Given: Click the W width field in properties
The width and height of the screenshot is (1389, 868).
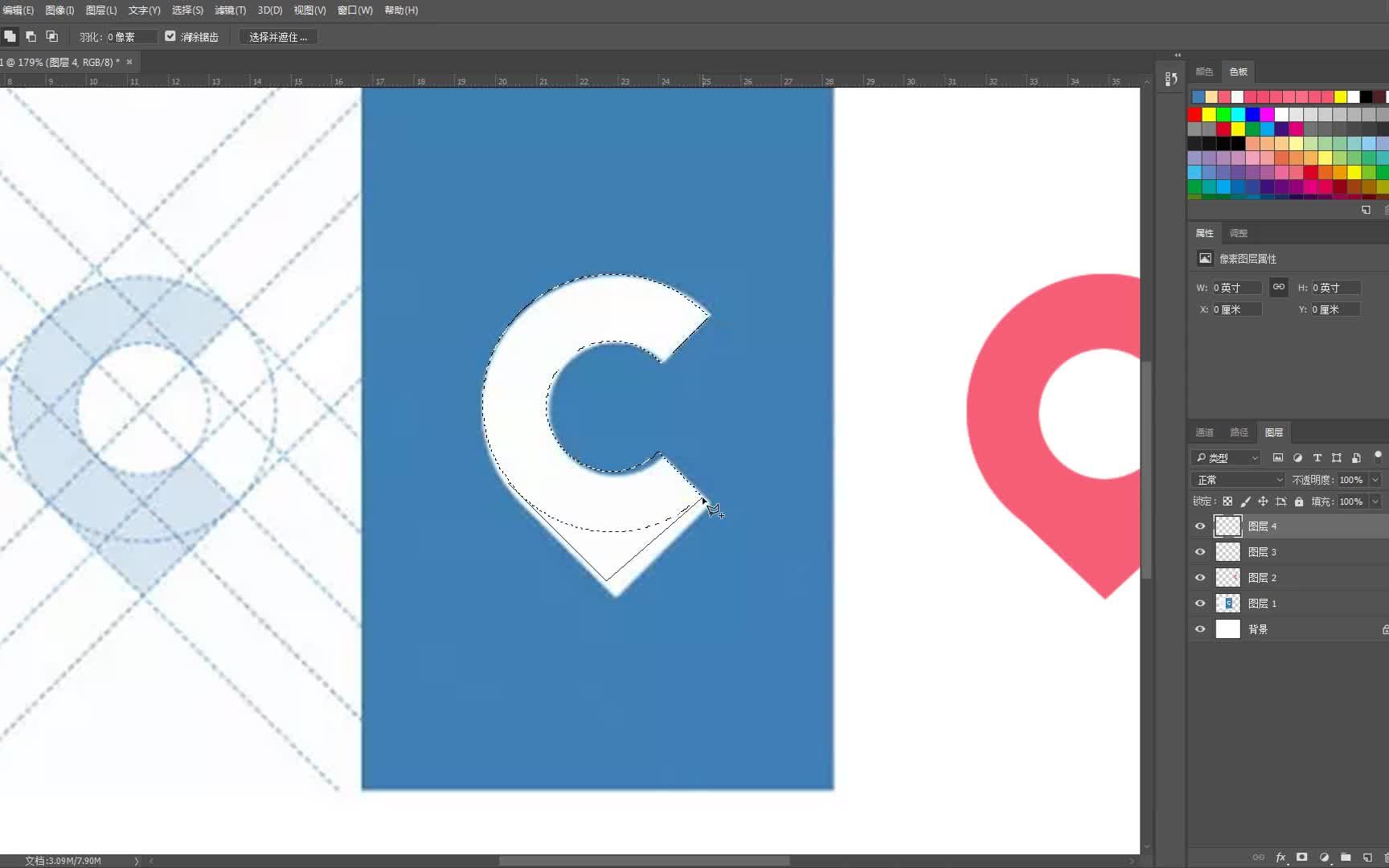Looking at the screenshot, I should (1236, 288).
